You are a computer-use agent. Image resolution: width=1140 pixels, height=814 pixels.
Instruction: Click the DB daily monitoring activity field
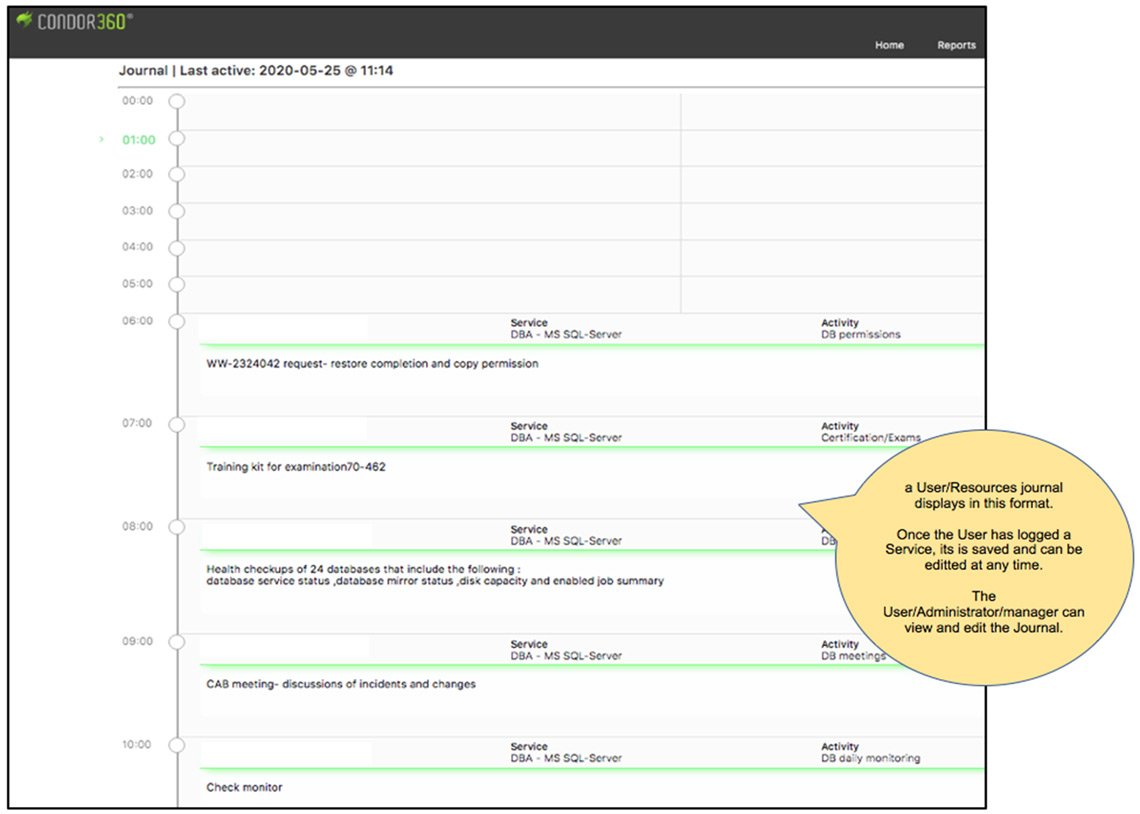click(x=870, y=759)
